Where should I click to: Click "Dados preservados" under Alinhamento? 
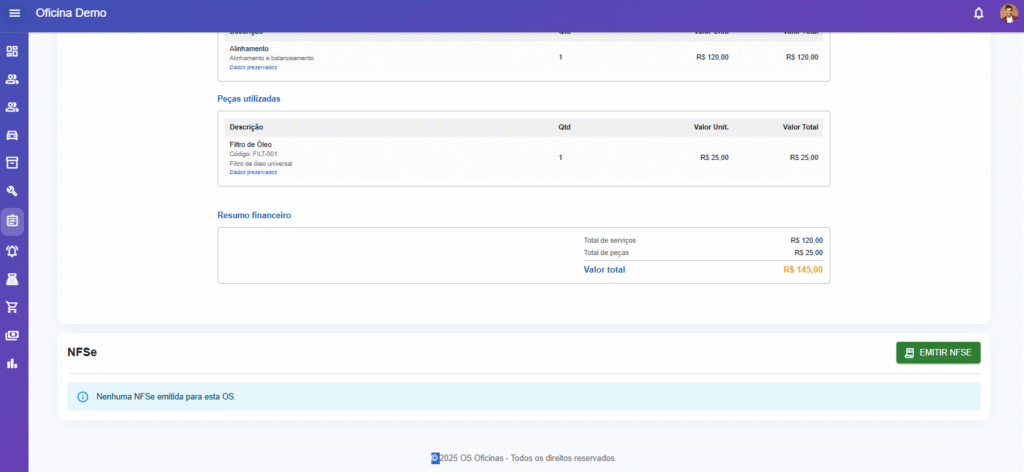253,67
